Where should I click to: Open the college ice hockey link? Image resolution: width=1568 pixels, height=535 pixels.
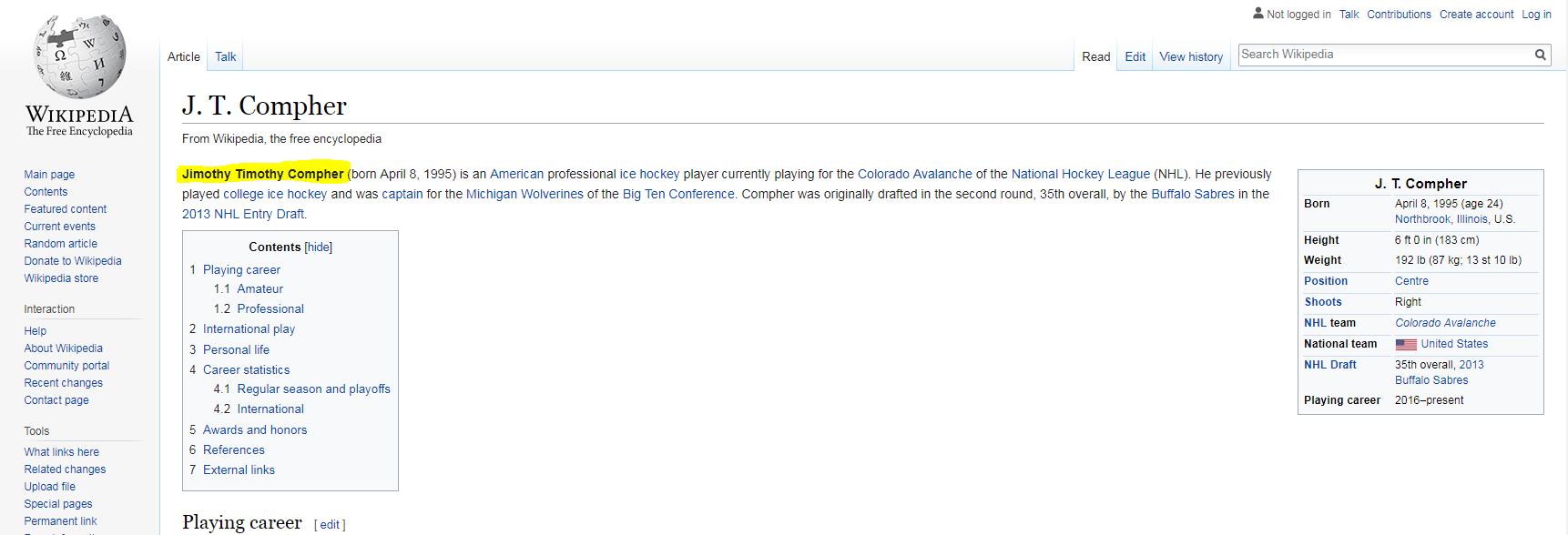click(275, 194)
